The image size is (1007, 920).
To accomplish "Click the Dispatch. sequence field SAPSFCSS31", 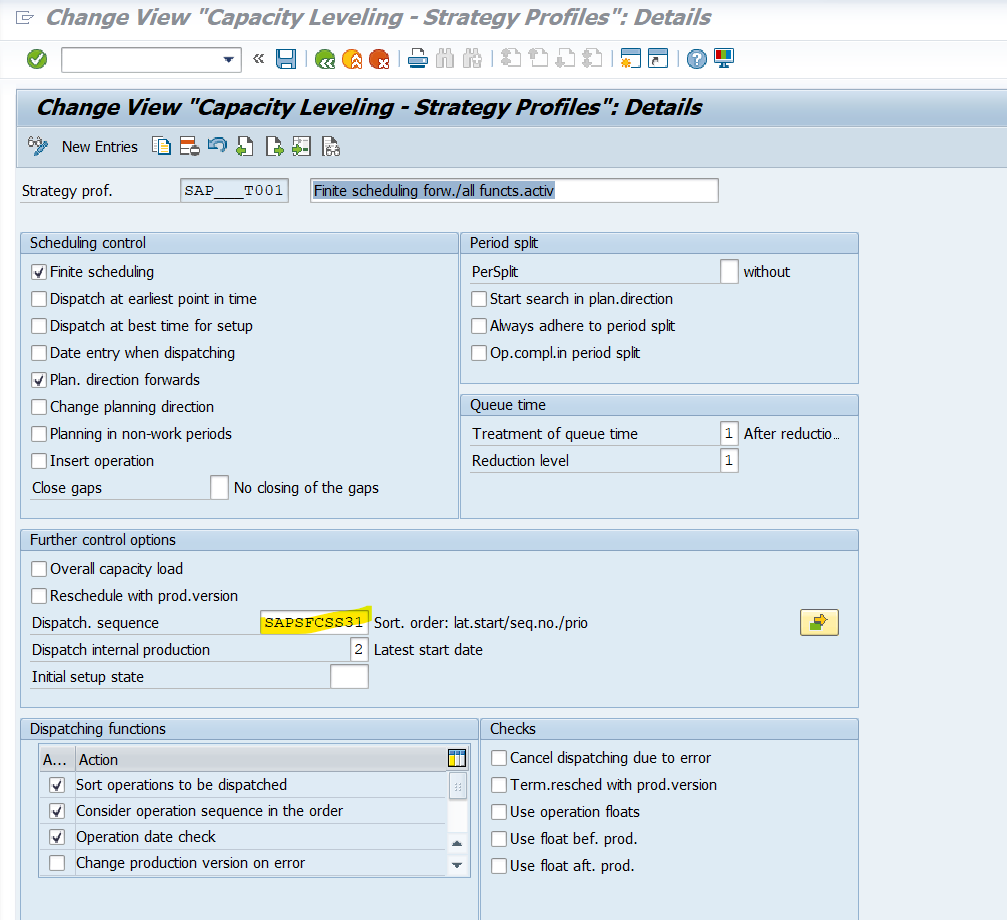I will click(x=314, y=622).
